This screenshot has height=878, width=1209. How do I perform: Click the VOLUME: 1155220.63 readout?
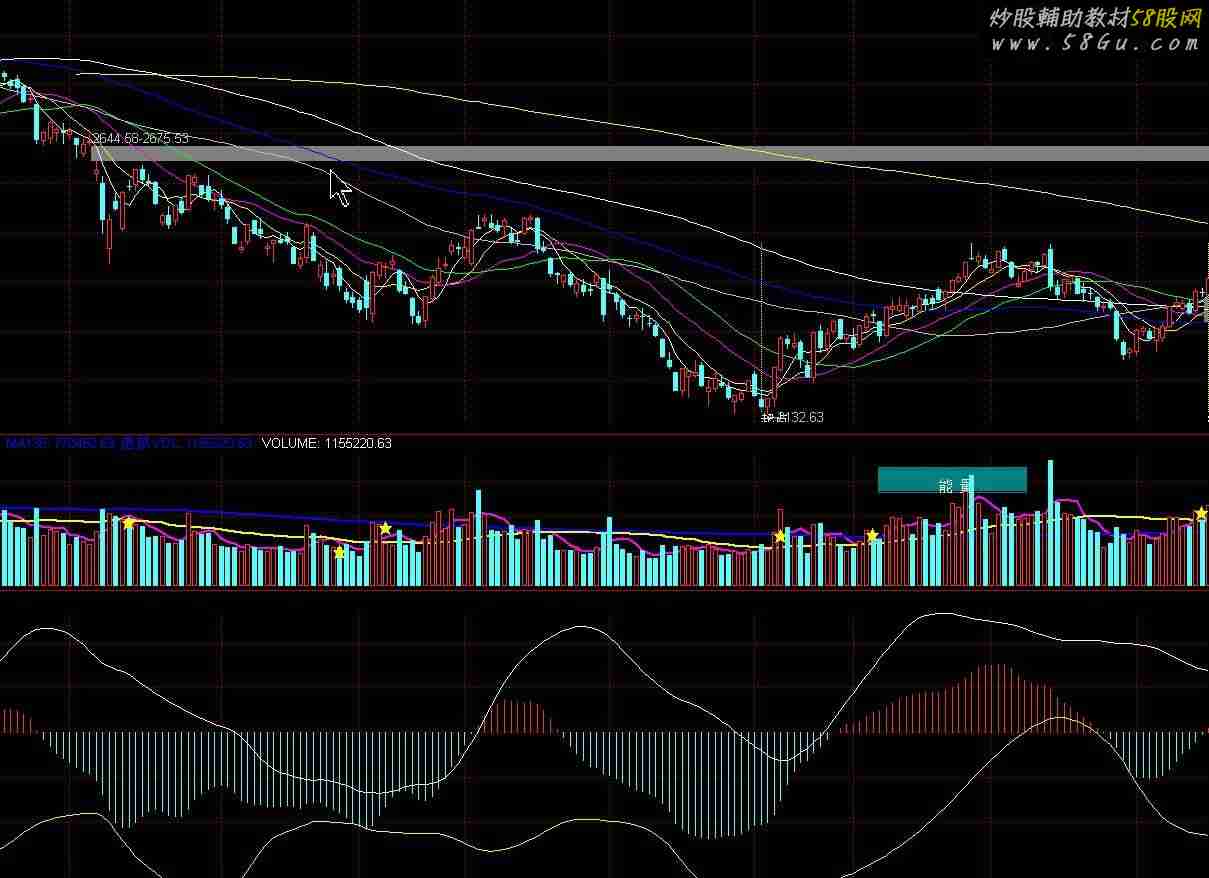[x=326, y=443]
